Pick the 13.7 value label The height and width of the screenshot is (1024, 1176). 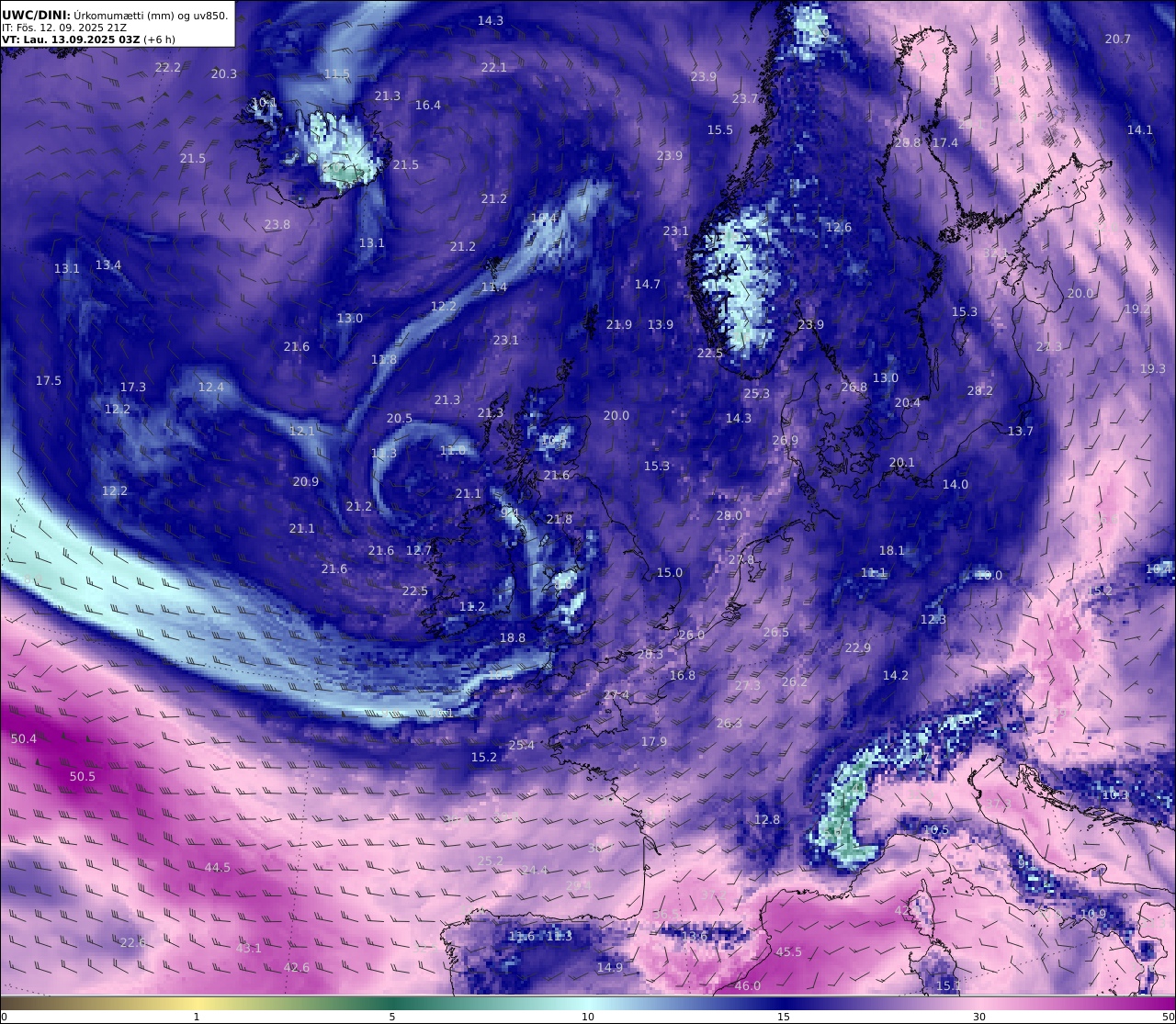coord(1020,431)
